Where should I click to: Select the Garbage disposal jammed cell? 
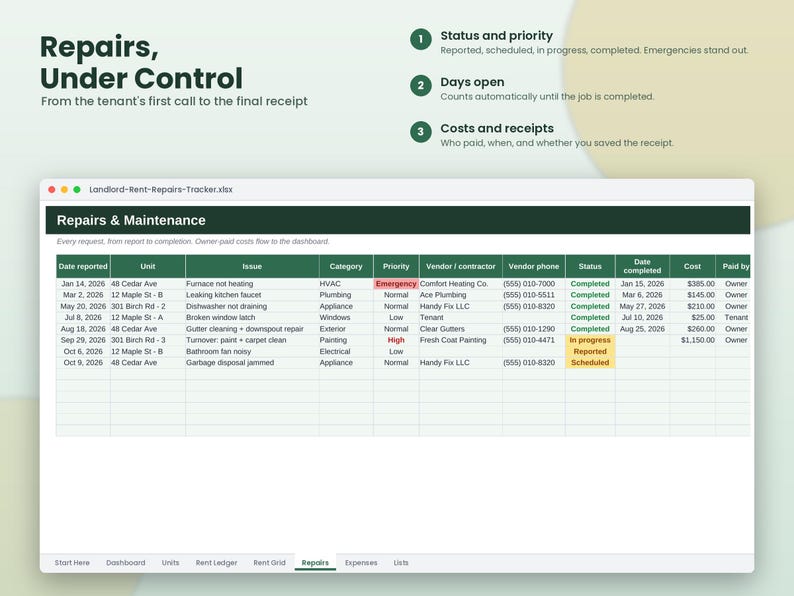click(252, 363)
